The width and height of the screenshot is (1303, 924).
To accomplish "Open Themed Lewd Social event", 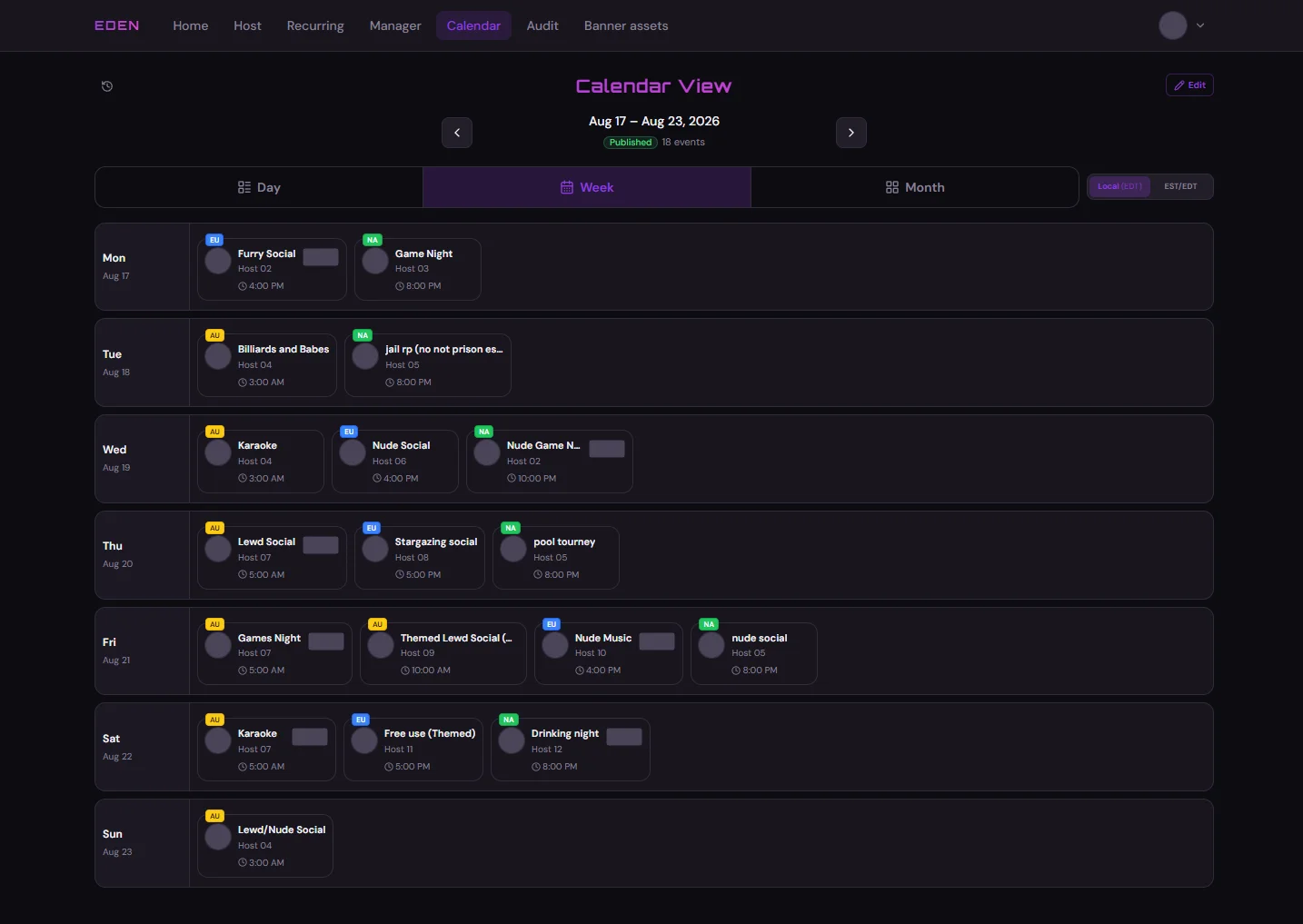I will pyautogui.click(x=443, y=653).
